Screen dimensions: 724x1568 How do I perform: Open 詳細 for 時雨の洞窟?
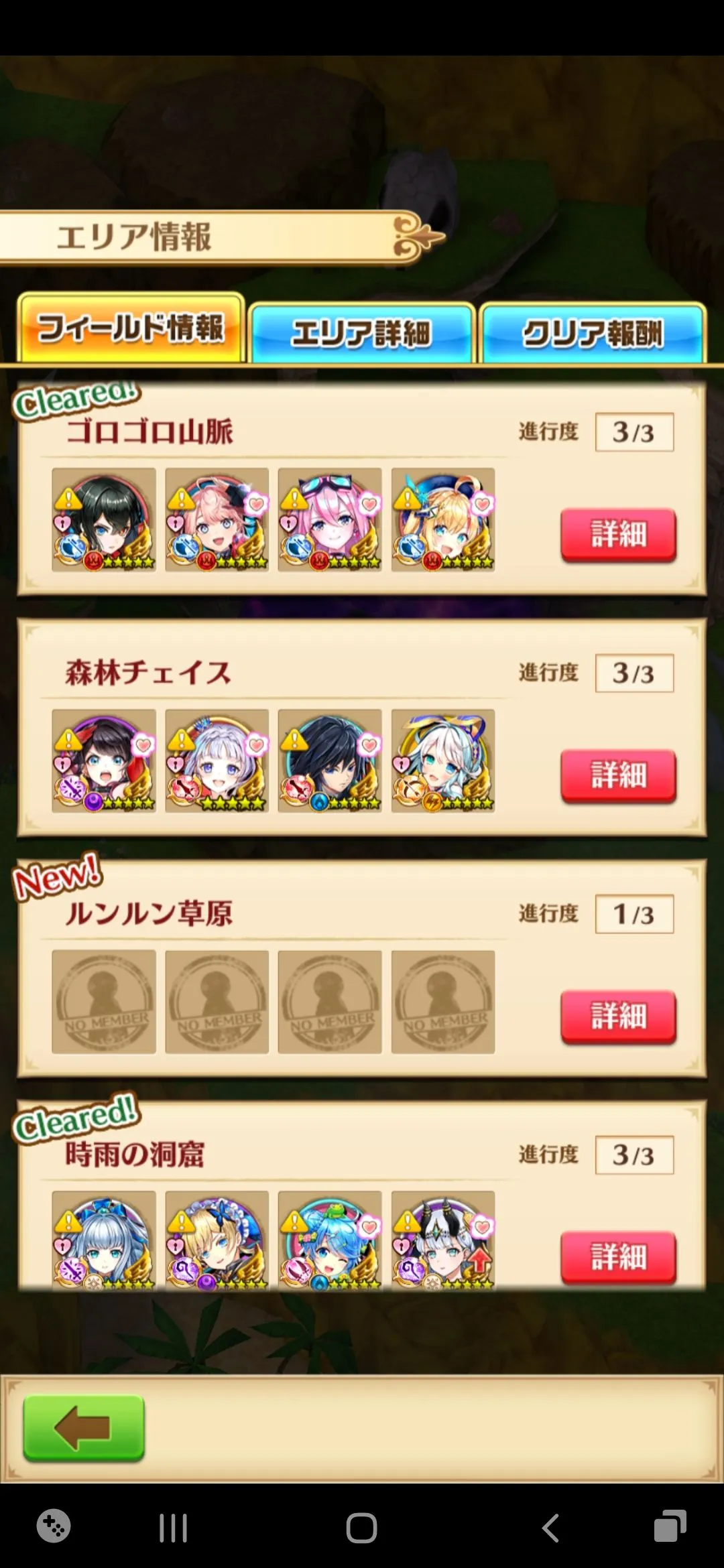pyautogui.click(x=618, y=1257)
